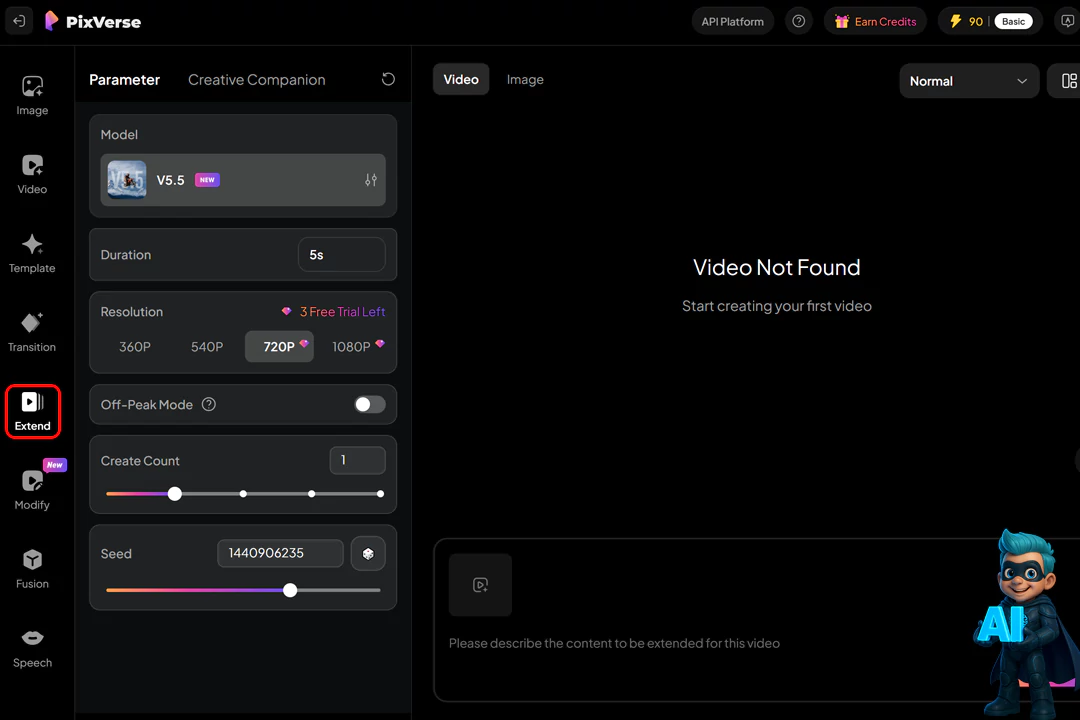Click the reset parameters icon
Screen dimensions: 1080x720
388,80
